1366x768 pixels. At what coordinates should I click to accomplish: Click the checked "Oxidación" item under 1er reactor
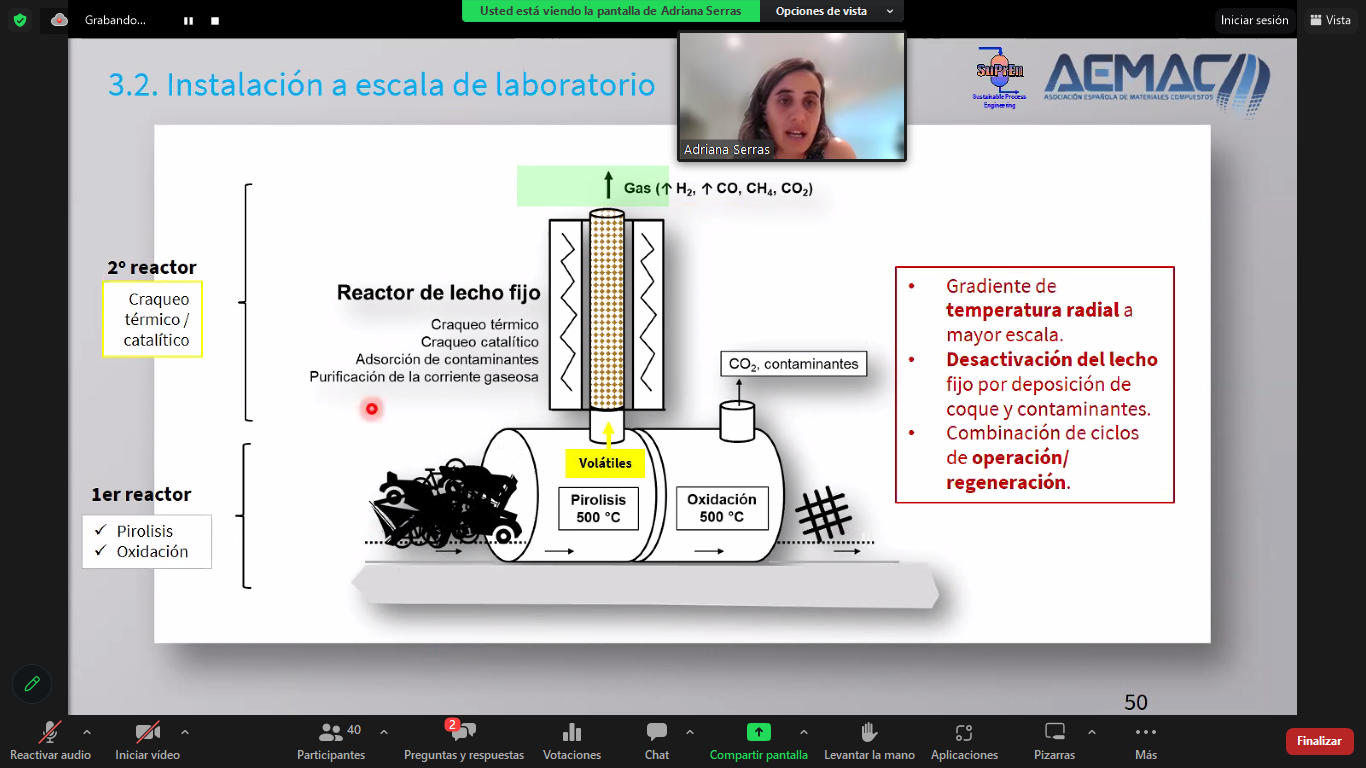[x=152, y=552]
